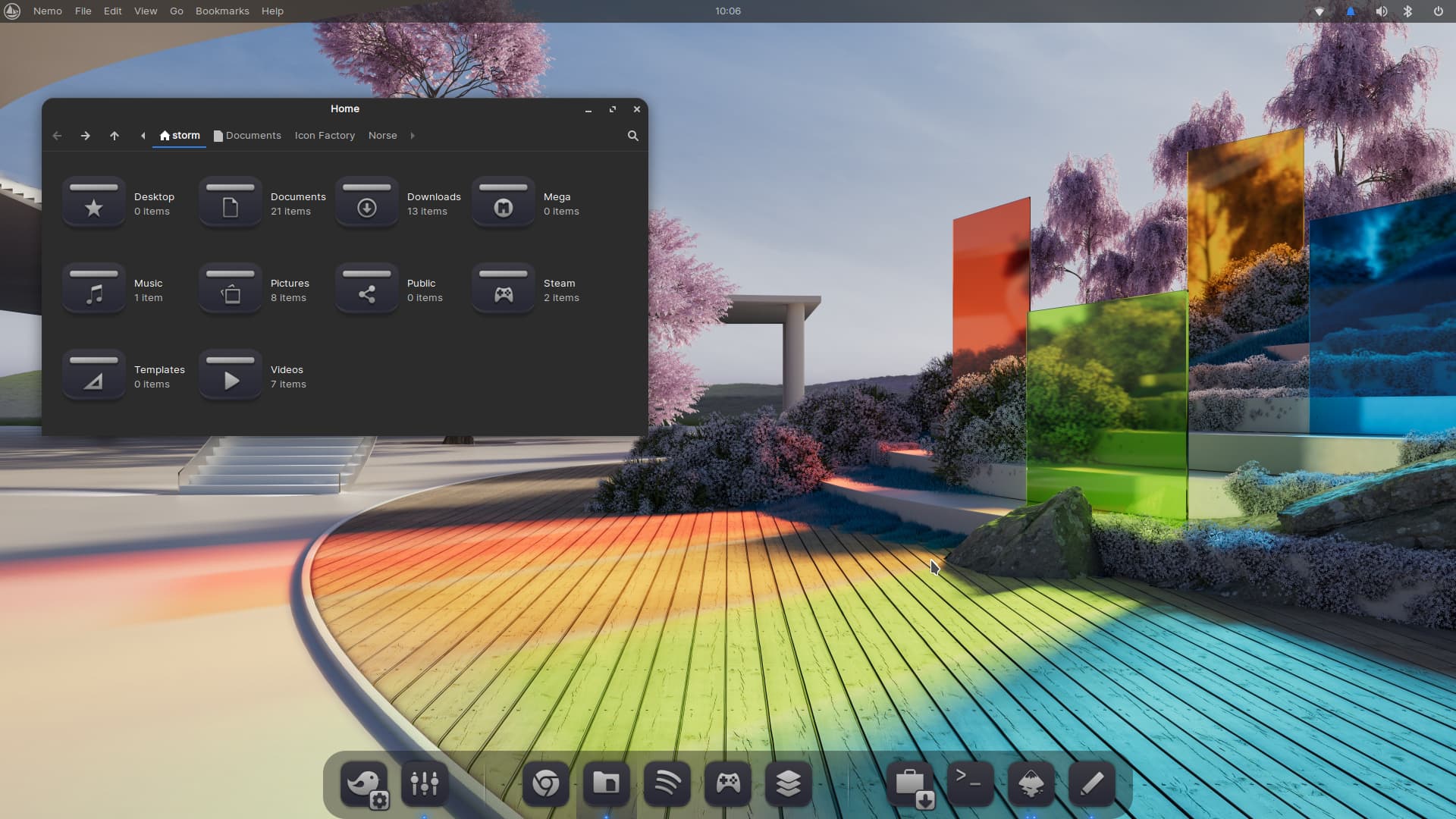Image resolution: width=1456 pixels, height=819 pixels.
Task: Open the power menu icon
Action: pos(1438,11)
